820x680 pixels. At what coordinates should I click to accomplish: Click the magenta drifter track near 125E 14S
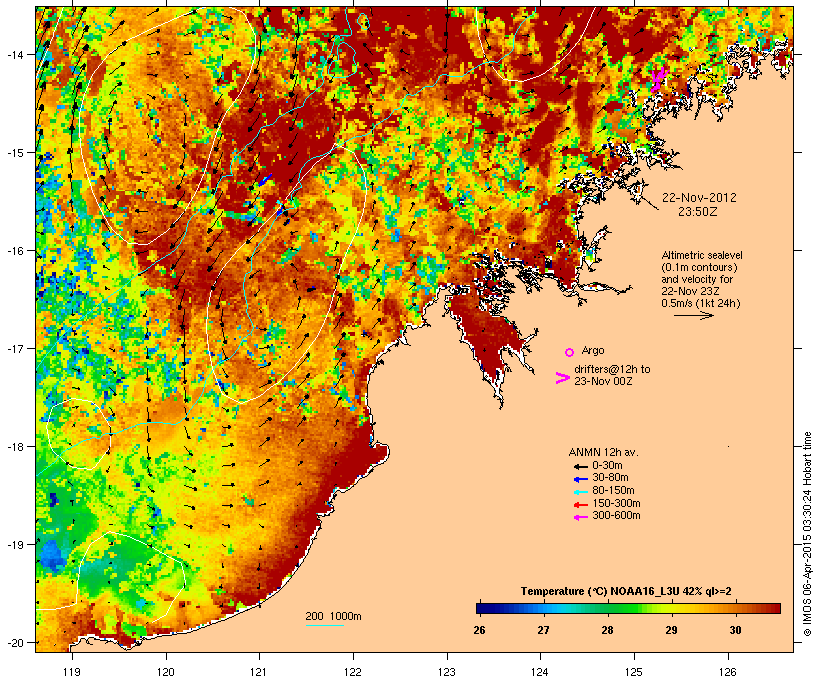click(x=658, y=79)
